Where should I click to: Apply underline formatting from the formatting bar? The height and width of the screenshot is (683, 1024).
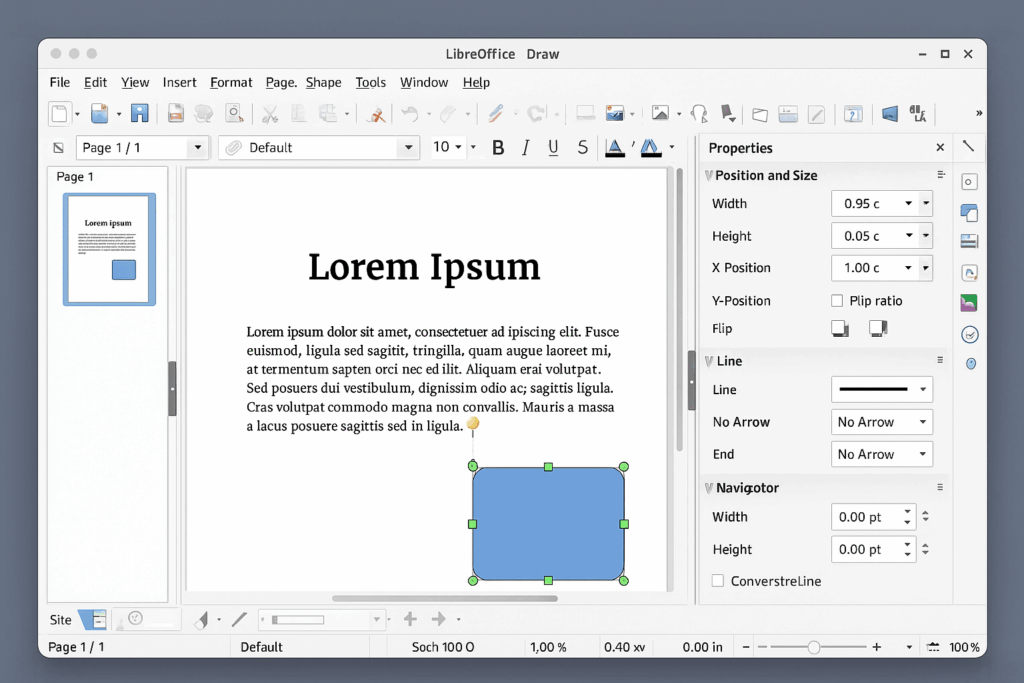tap(553, 147)
